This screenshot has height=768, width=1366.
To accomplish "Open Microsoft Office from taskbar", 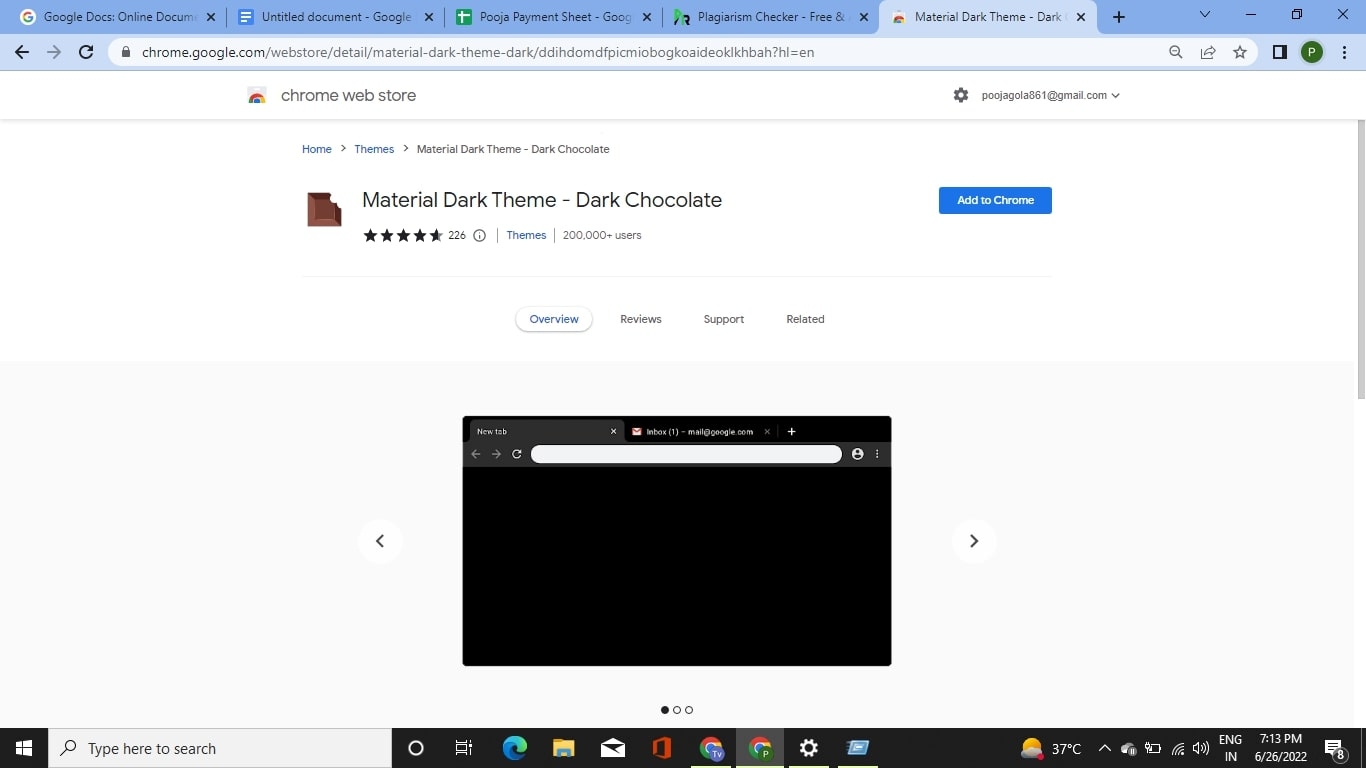I will click(x=661, y=748).
